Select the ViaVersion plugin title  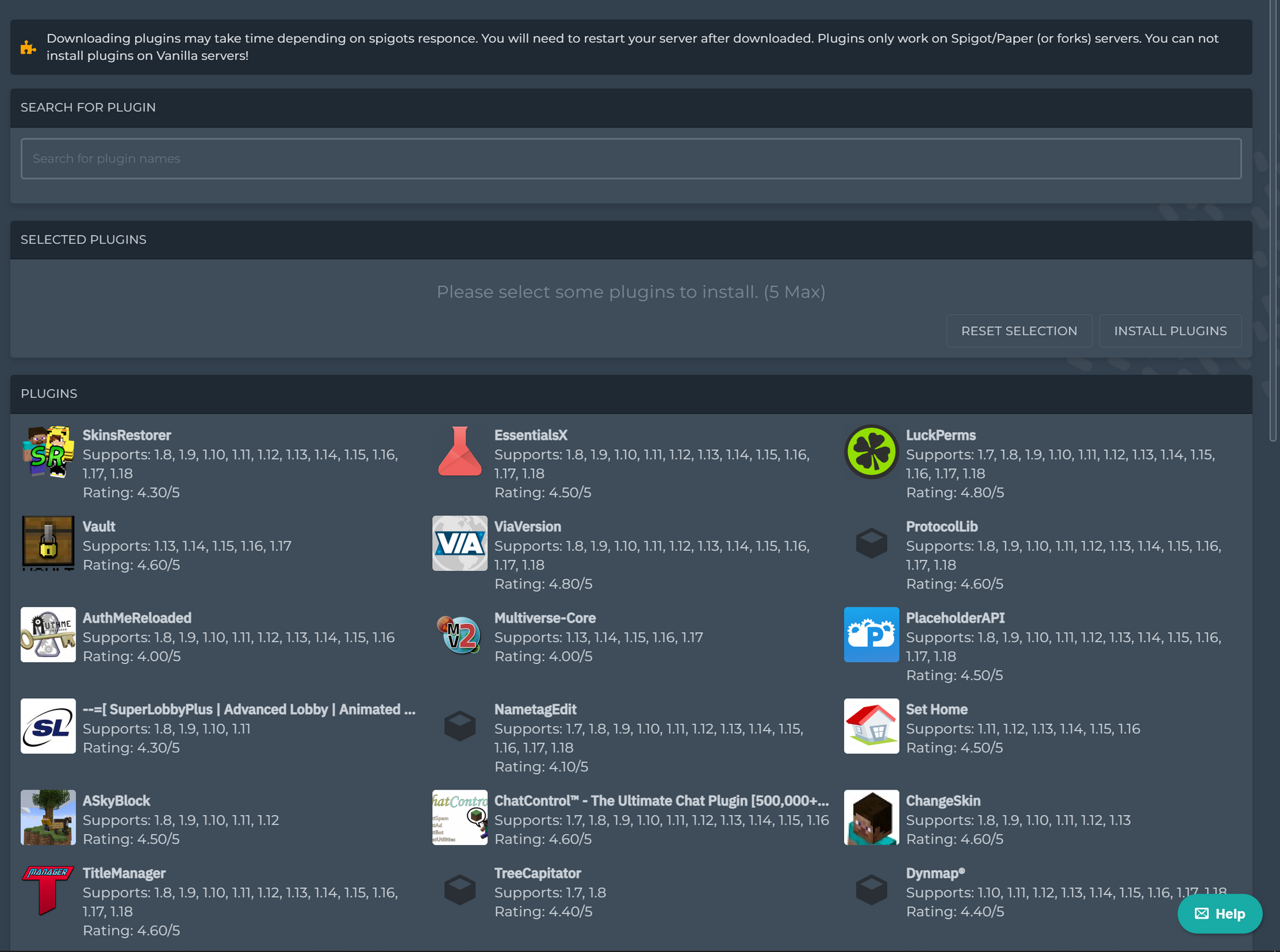(527, 527)
